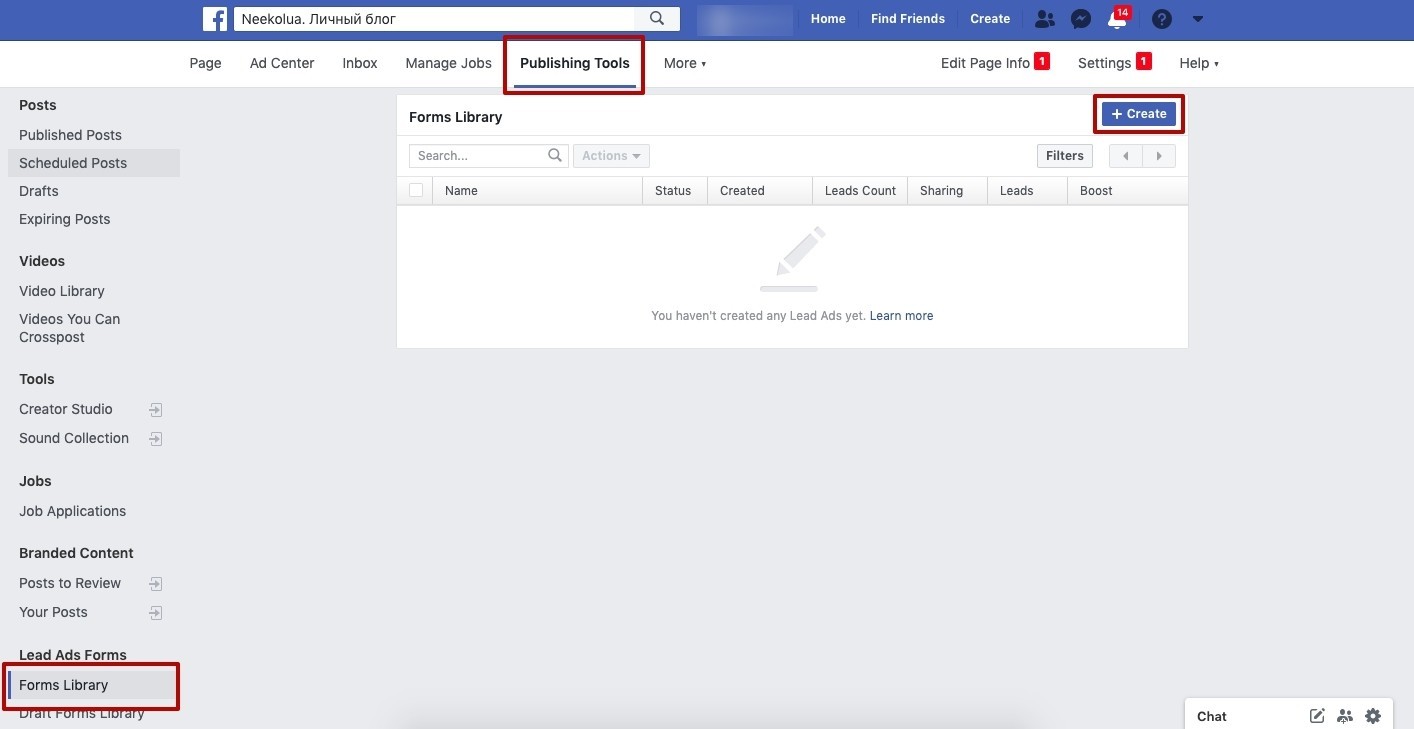Open Posts to Review in sidebar
This screenshot has width=1414, height=729.
70,583
